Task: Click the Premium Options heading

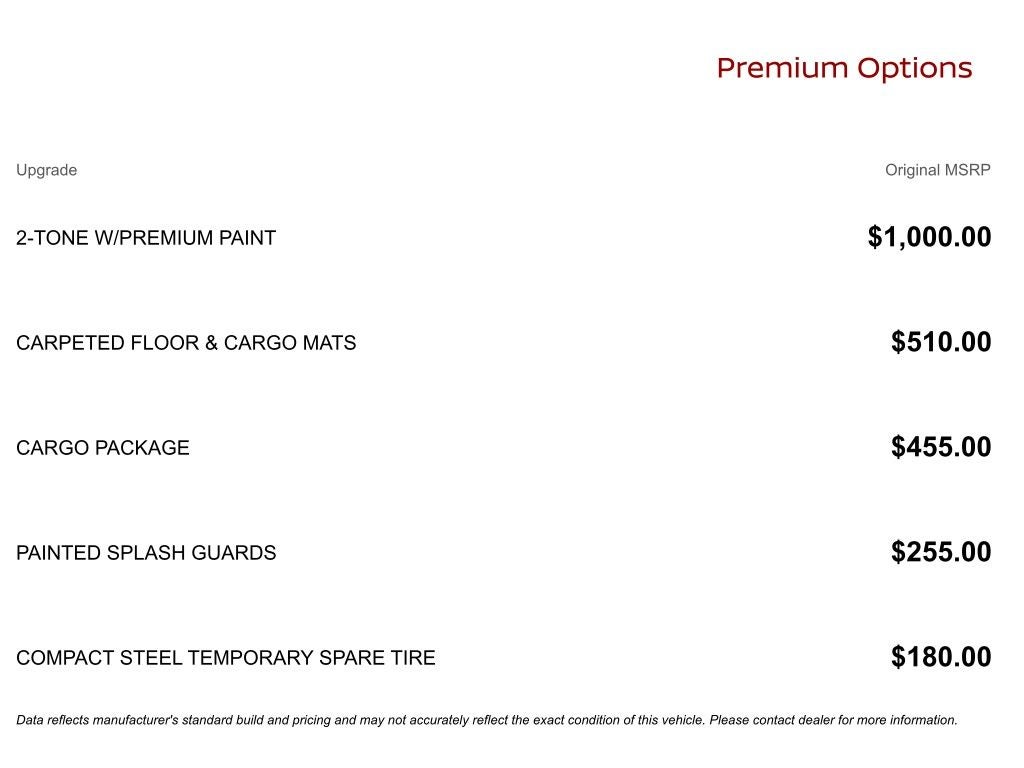Action: [x=844, y=68]
